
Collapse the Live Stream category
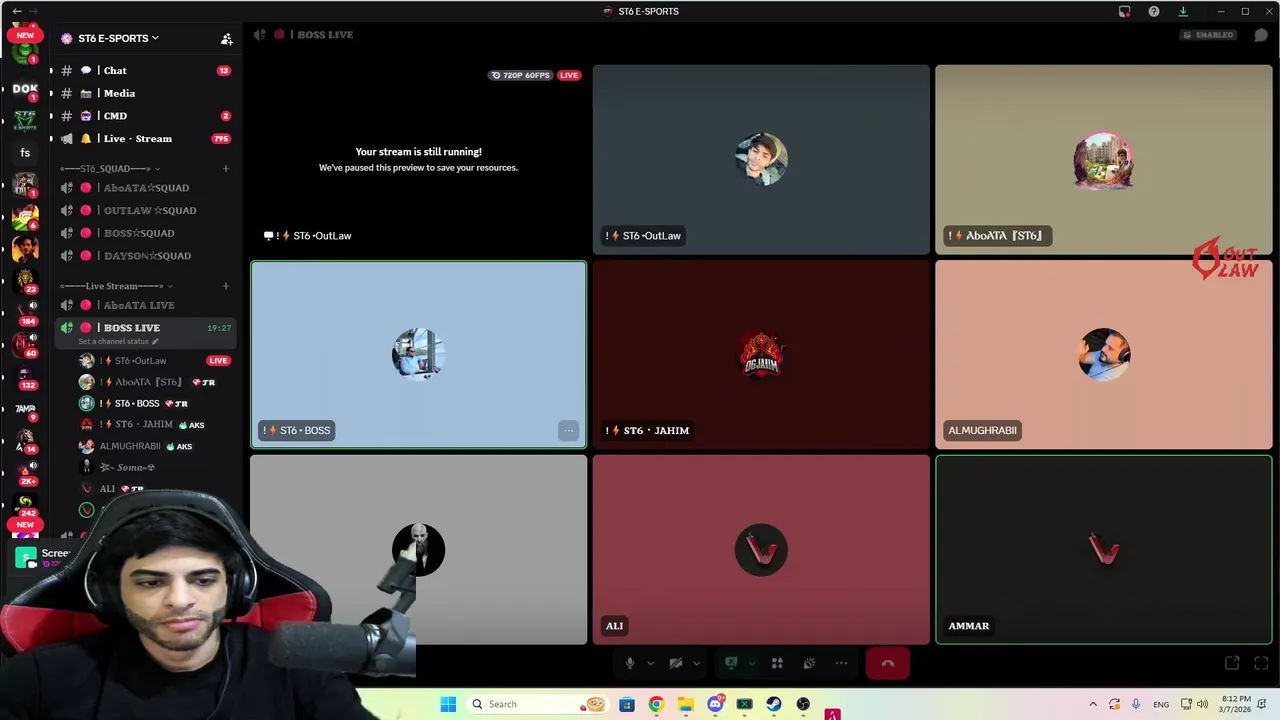point(116,286)
